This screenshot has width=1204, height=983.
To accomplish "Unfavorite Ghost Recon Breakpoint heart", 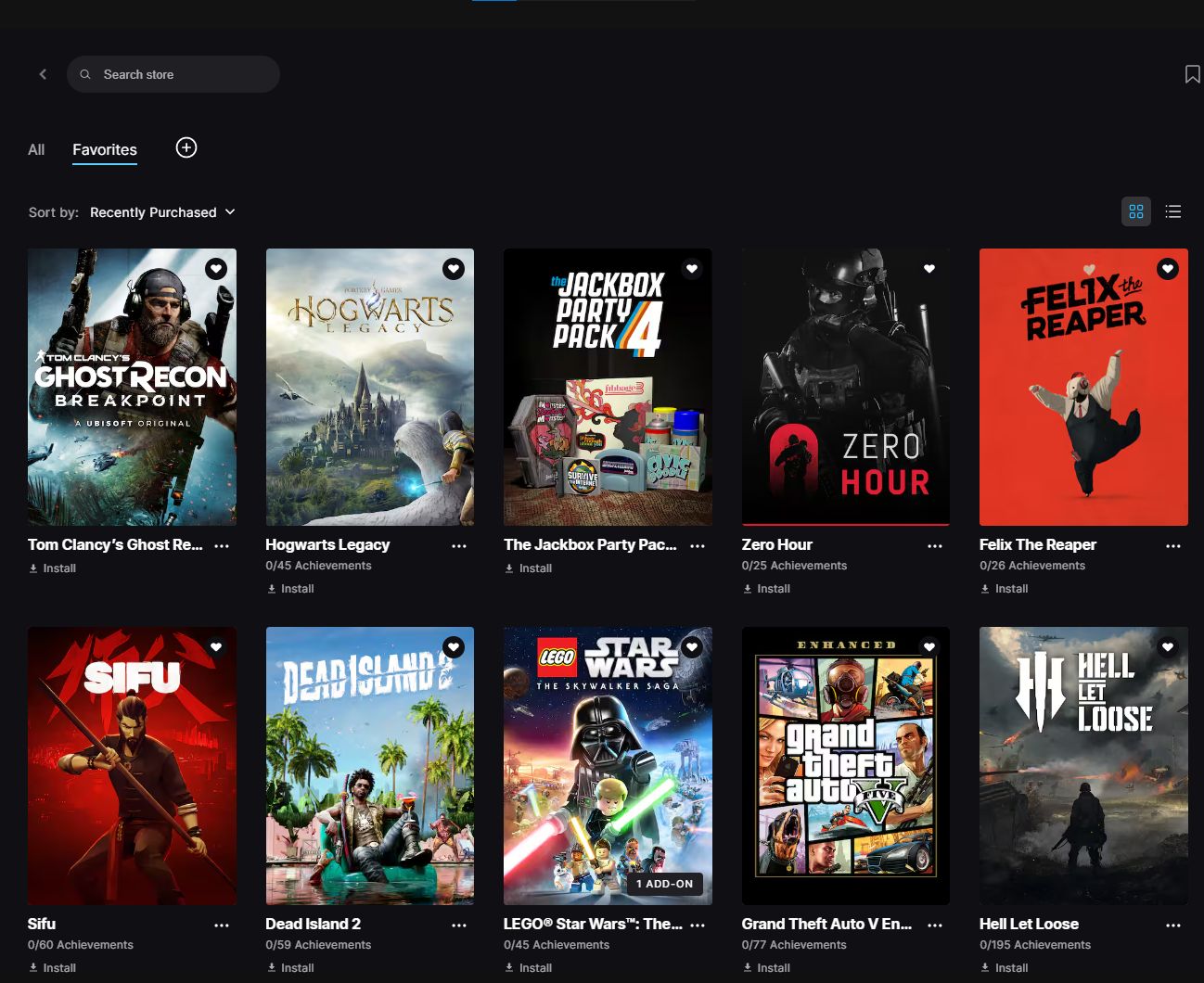I will [216, 269].
